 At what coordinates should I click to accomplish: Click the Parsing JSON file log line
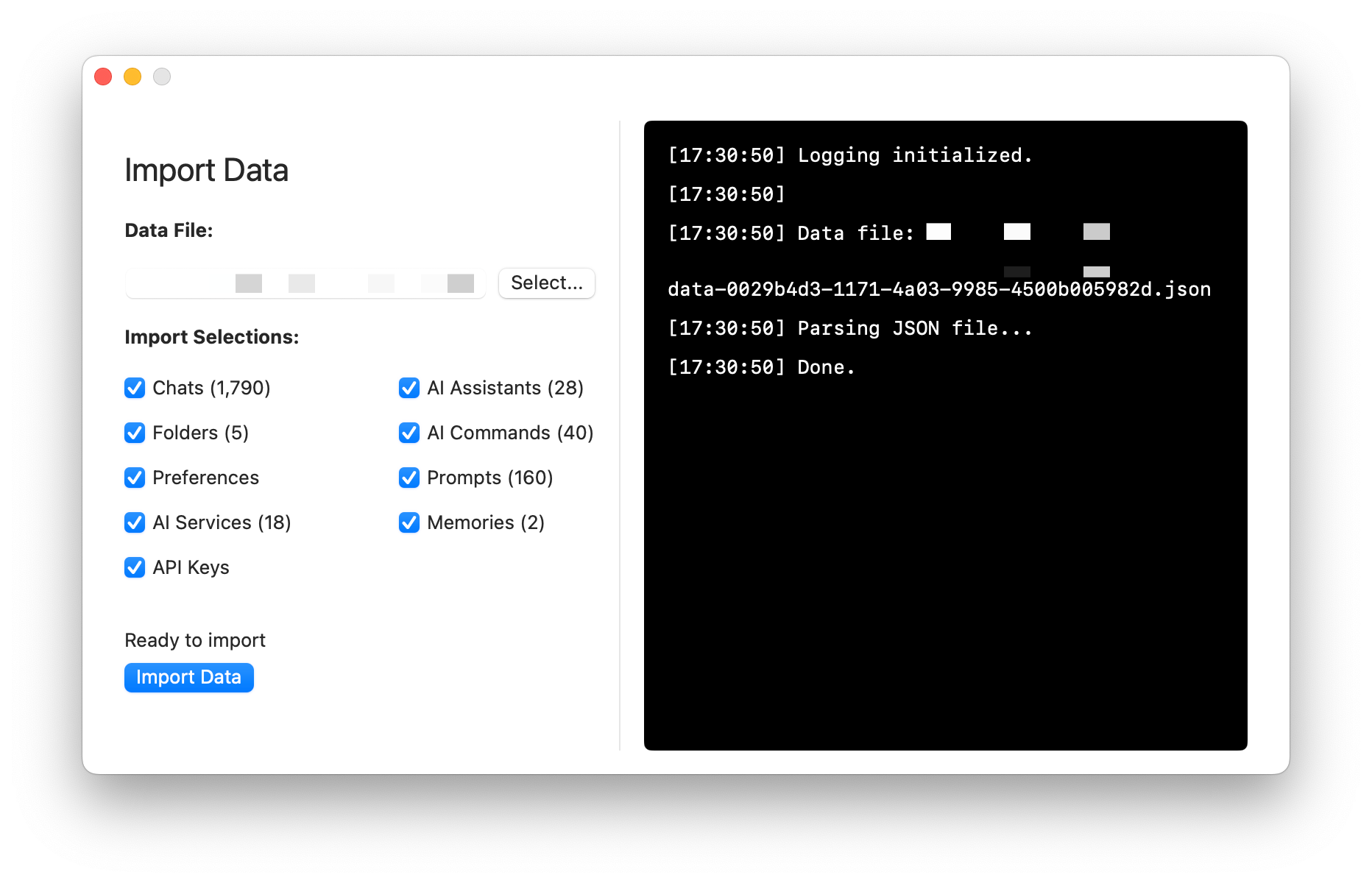[849, 328]
